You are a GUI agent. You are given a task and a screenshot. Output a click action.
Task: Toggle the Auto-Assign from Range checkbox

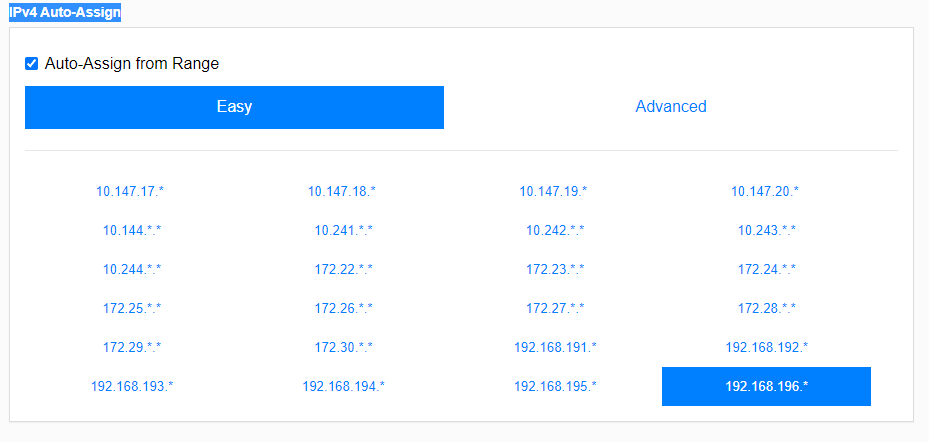(x=32, y=64)
